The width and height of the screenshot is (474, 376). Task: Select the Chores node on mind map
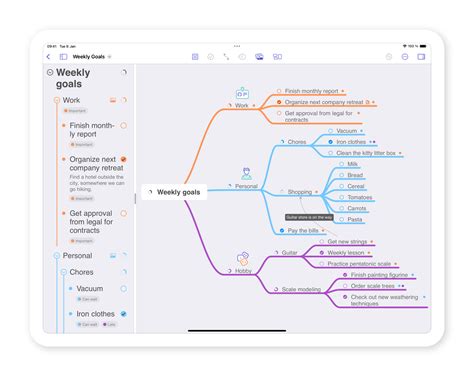(x=297, y=142)
